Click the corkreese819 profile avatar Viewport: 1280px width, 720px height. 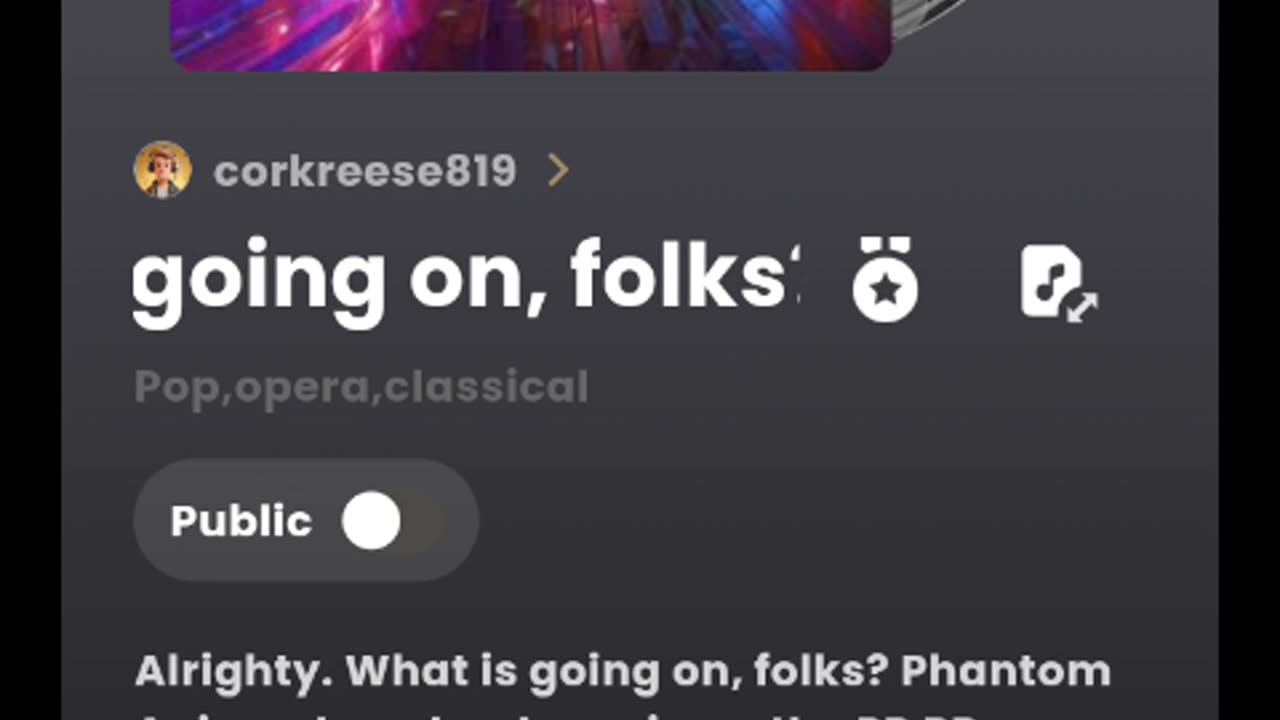pos(163,170)
